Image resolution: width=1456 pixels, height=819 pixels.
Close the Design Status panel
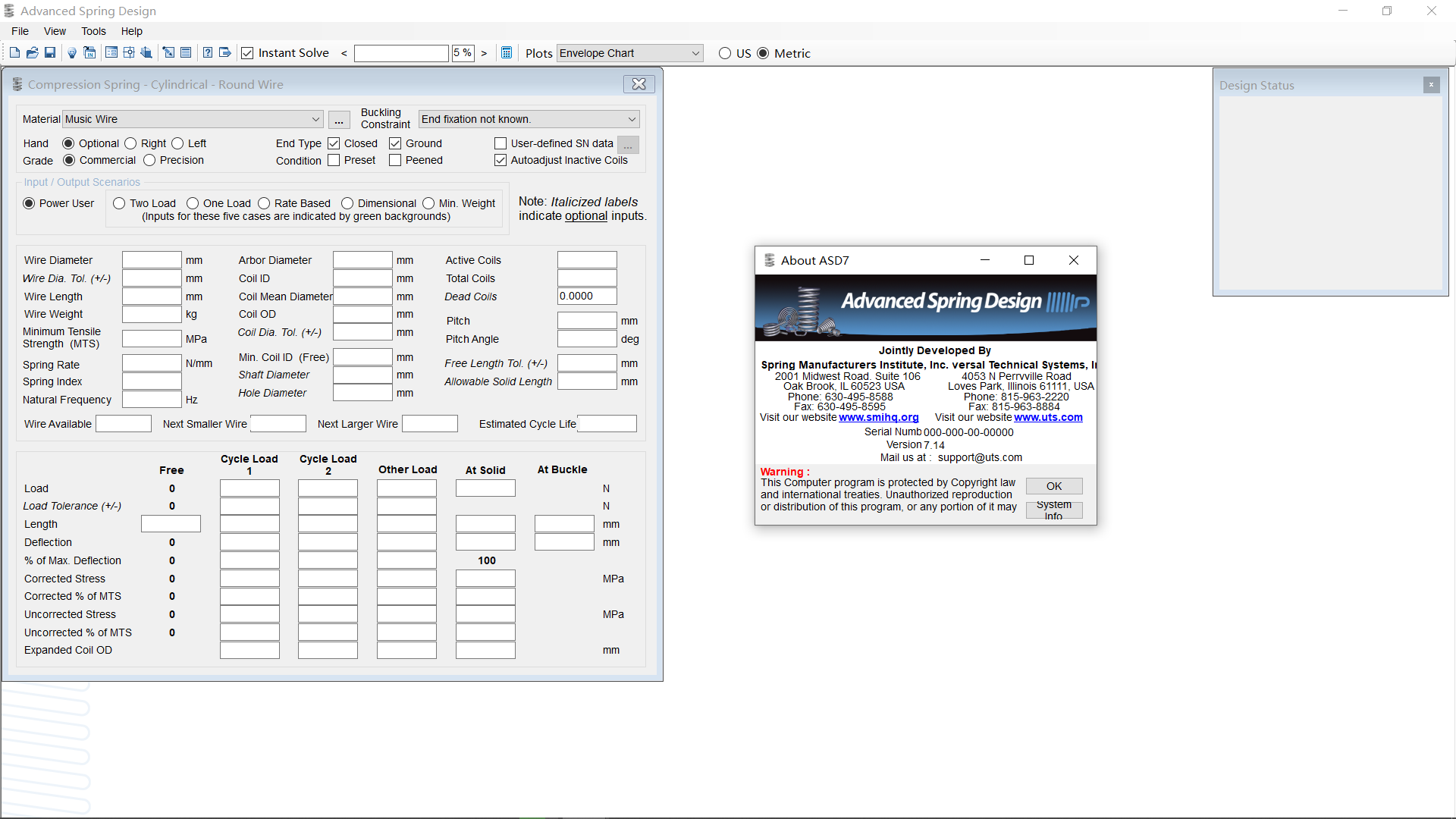1431,85
